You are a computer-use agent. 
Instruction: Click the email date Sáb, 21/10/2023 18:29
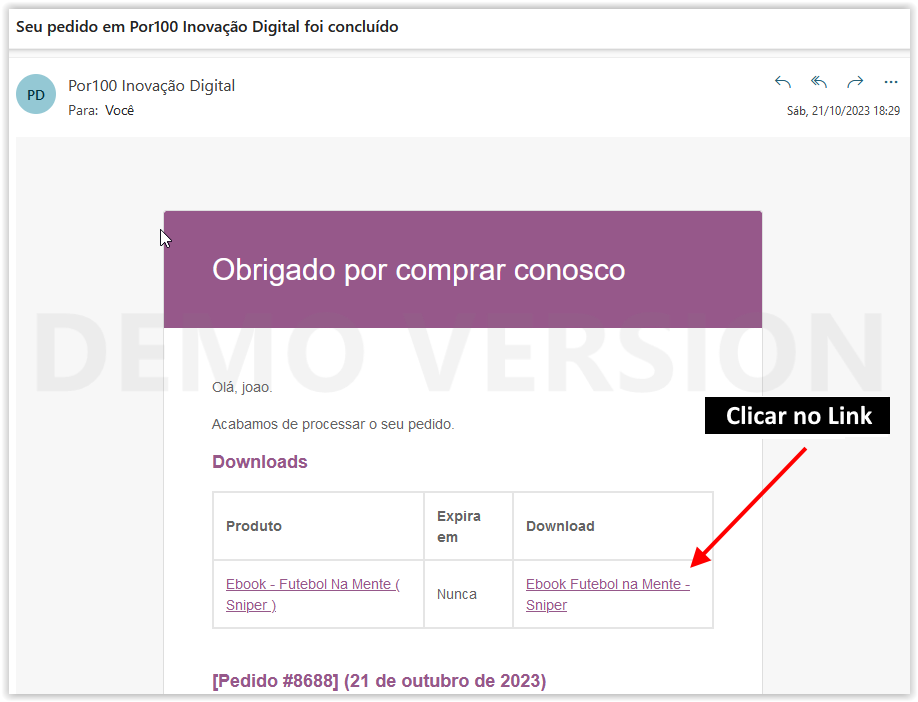(843, 111)
